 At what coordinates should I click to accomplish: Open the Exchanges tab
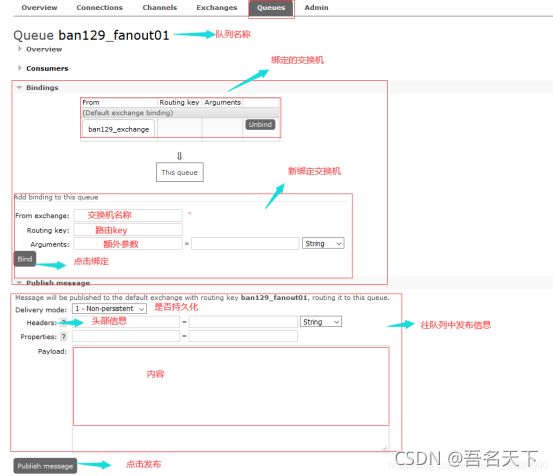pos(217,7)
